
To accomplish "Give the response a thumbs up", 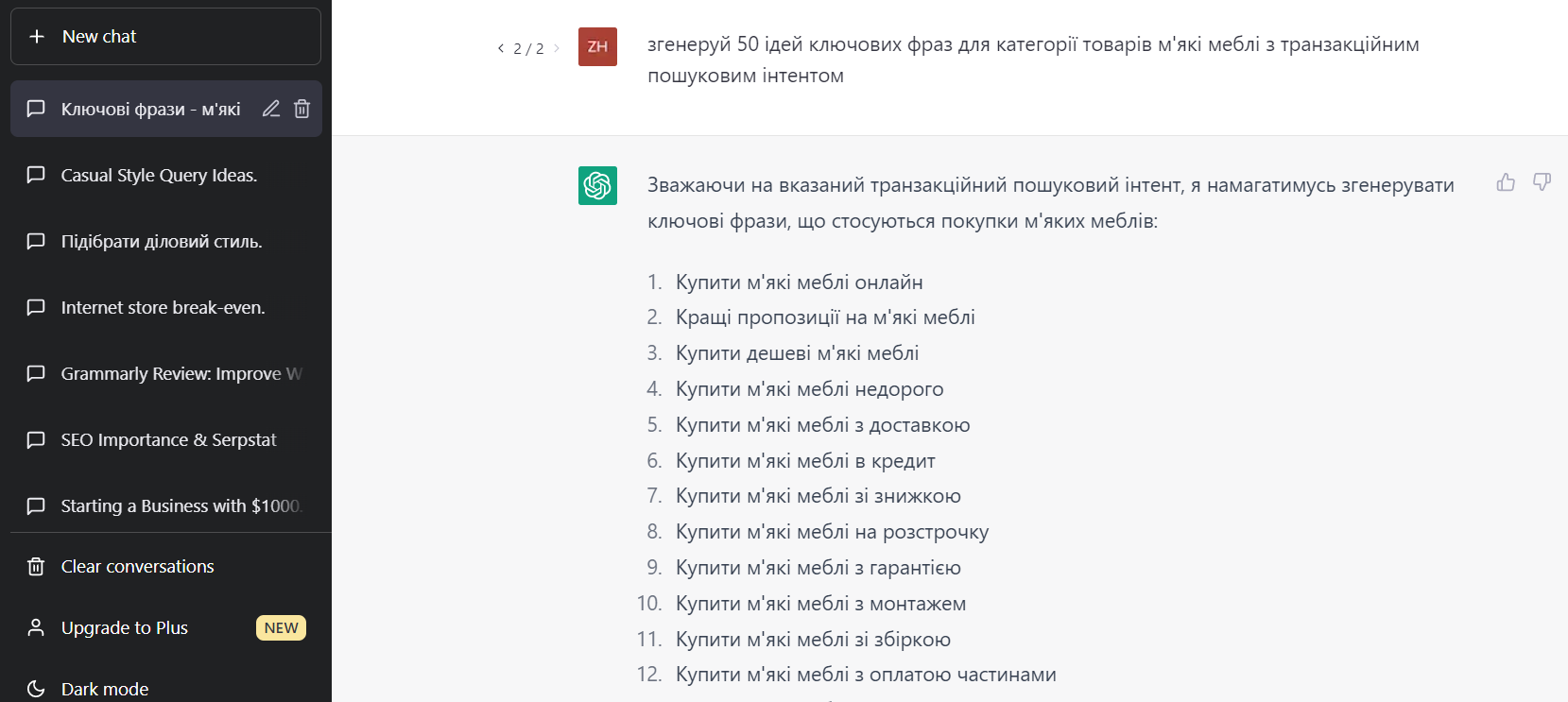I will pos(1506,182).
